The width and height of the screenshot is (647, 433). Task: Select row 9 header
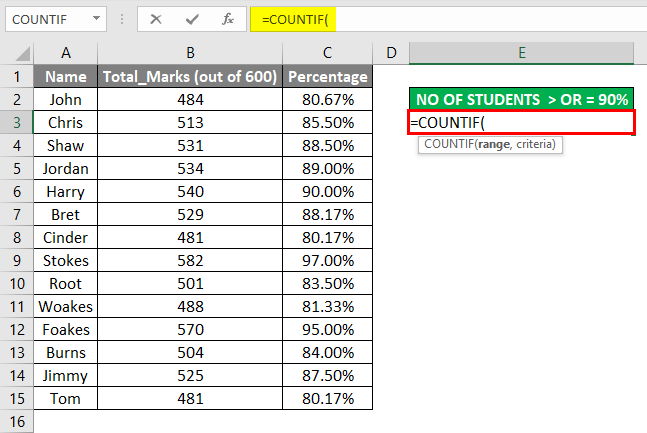click(x=16, y=259)
